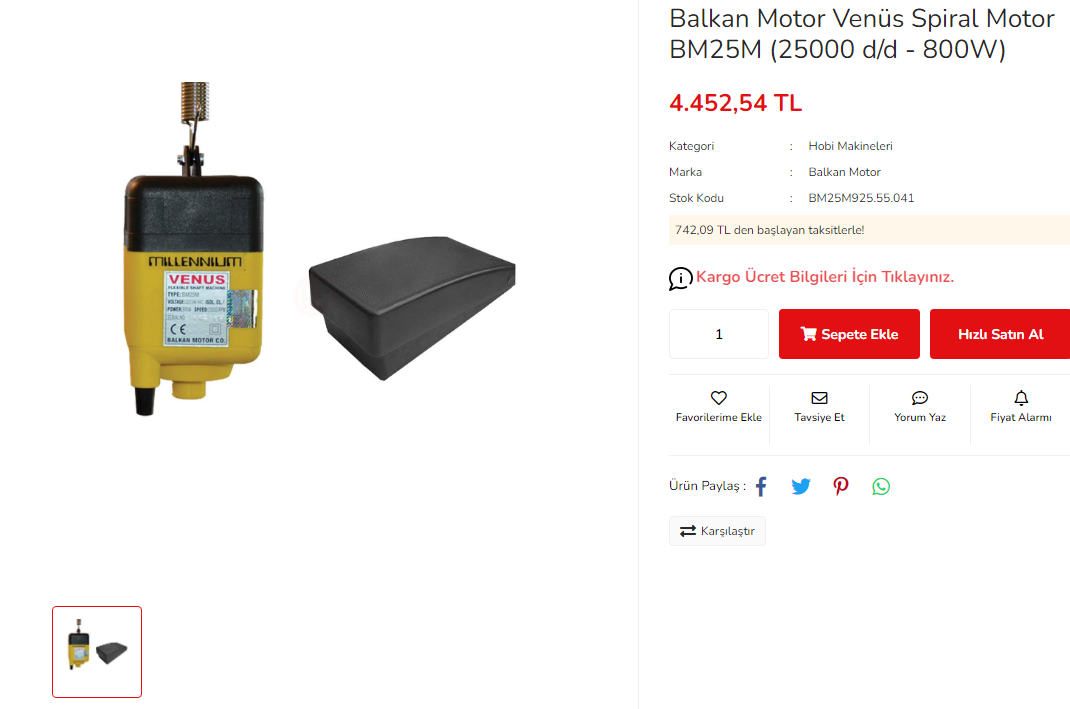Open the Hobi Makineleri category link

pyautogui.click(x=850, y=146)
